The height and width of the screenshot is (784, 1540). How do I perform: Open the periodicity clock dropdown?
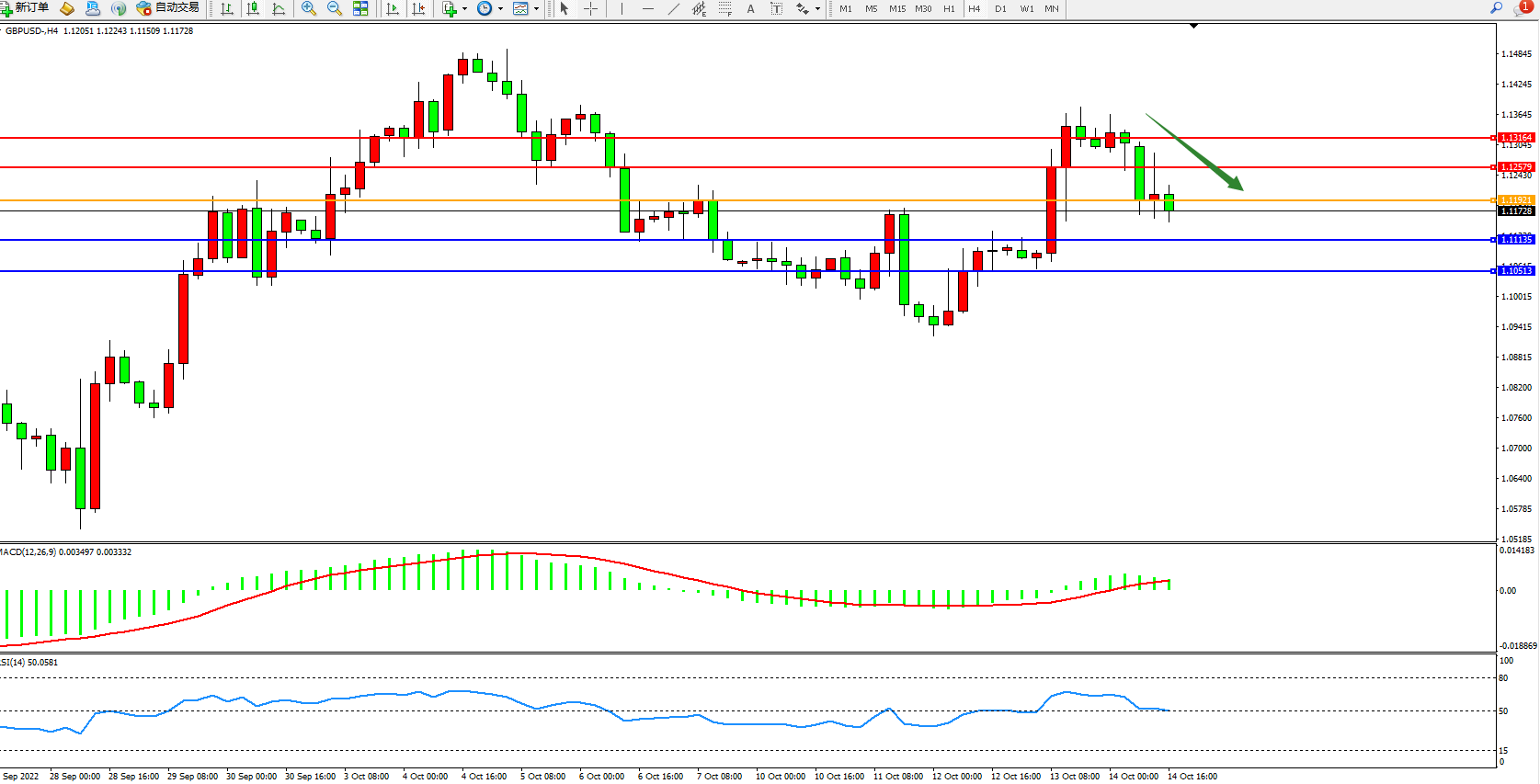[500, 9]
